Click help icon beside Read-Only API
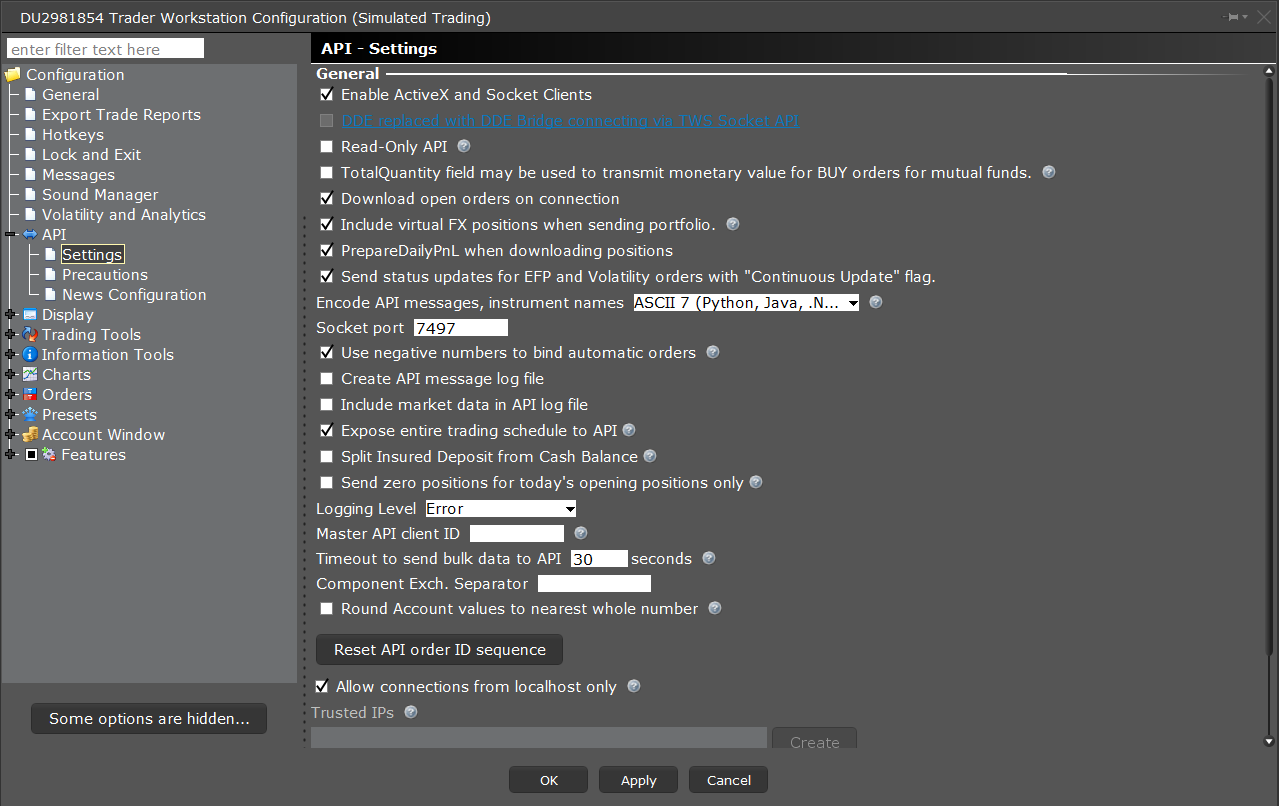The width and height of the screenshot is (1279, 806). pyautogui.click(x=463, y=146)
